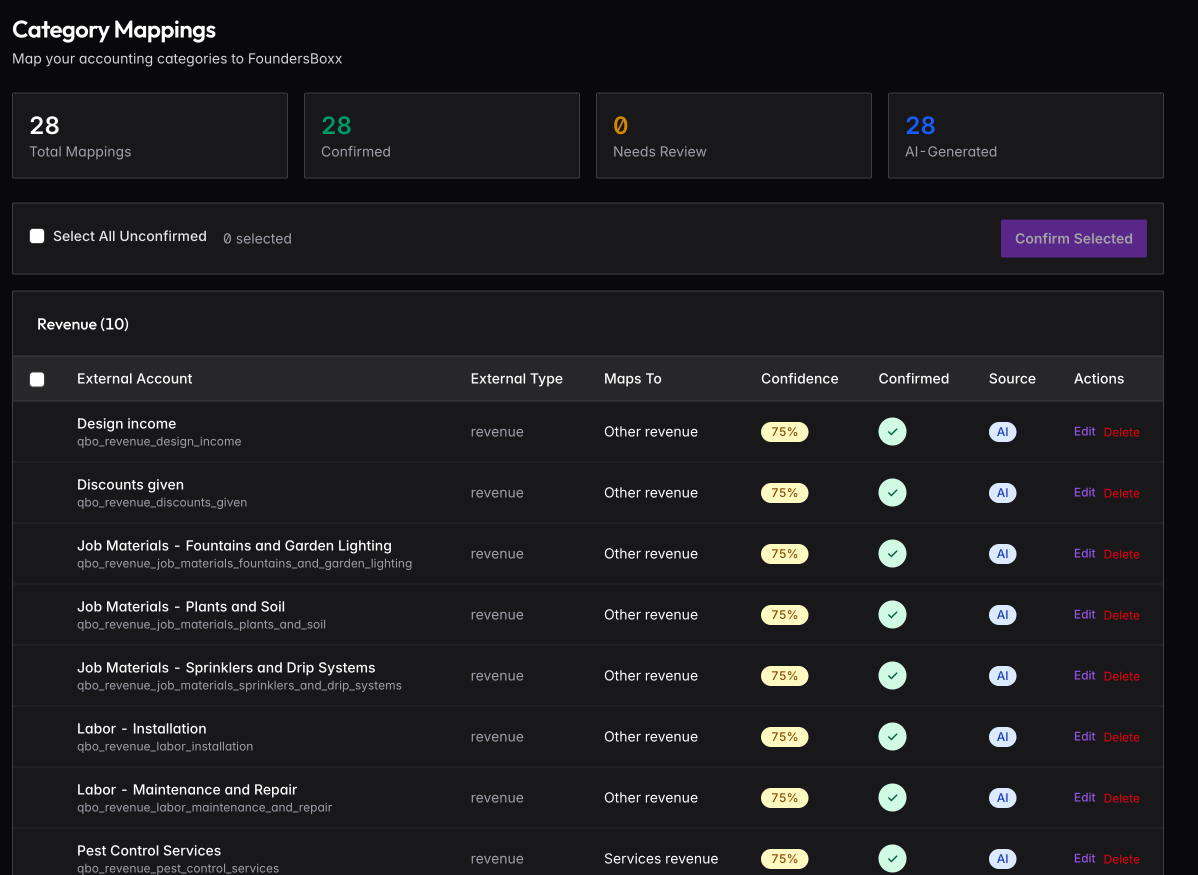Screen dimensions: 1198x875
Task: Click the External Account column header
Action: (134, 379)
